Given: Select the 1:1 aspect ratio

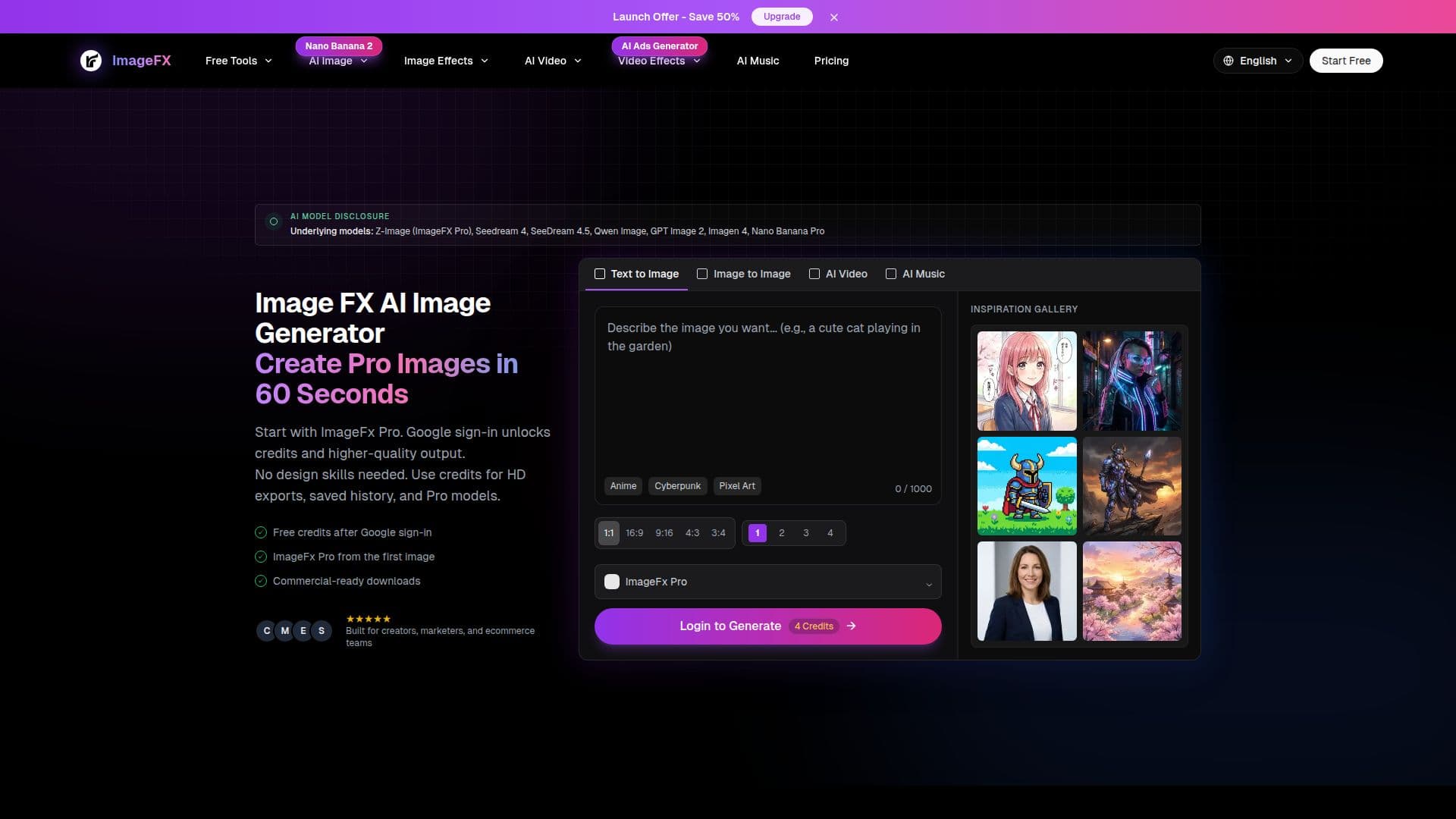Looking at the screenshot, I should 609,533.
